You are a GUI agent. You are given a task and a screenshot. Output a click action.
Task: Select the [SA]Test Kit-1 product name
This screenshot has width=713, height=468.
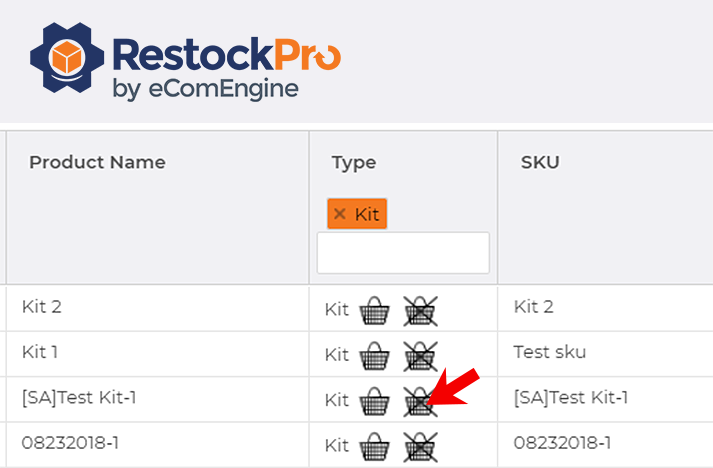pyautogui.click(x=79, y=397)
